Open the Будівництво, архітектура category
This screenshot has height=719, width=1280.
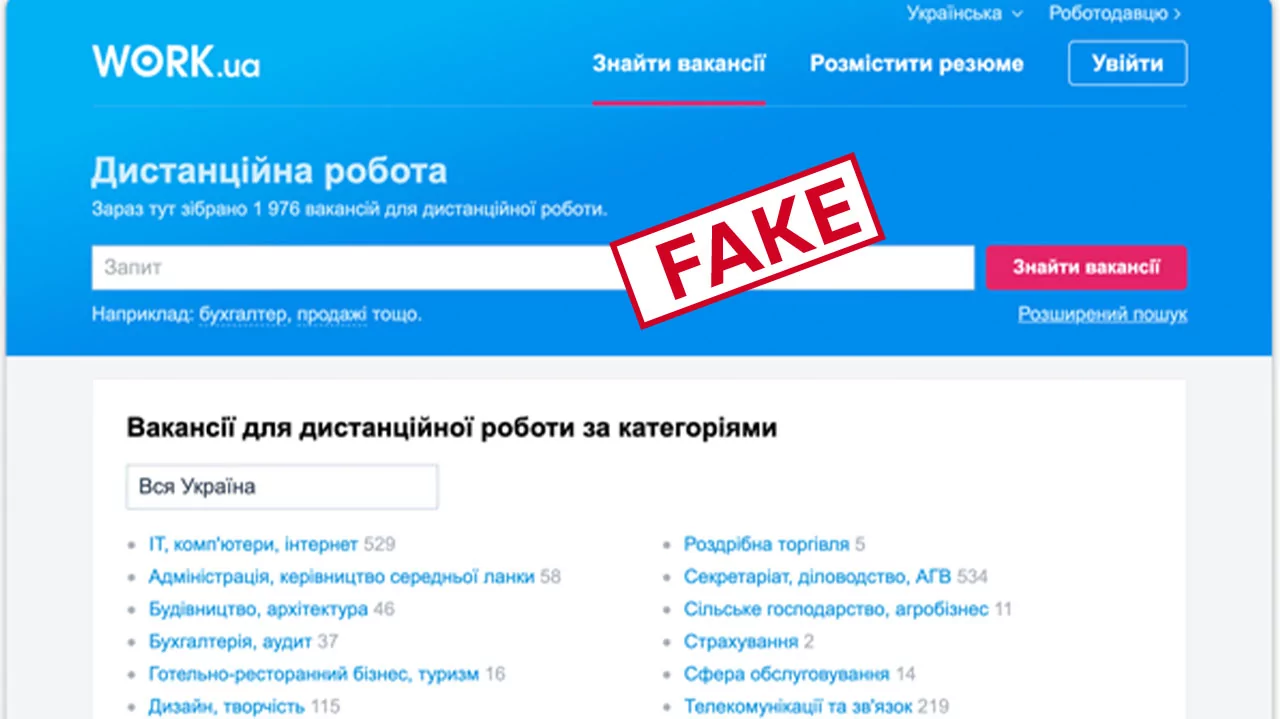click(x=258, y=609)
